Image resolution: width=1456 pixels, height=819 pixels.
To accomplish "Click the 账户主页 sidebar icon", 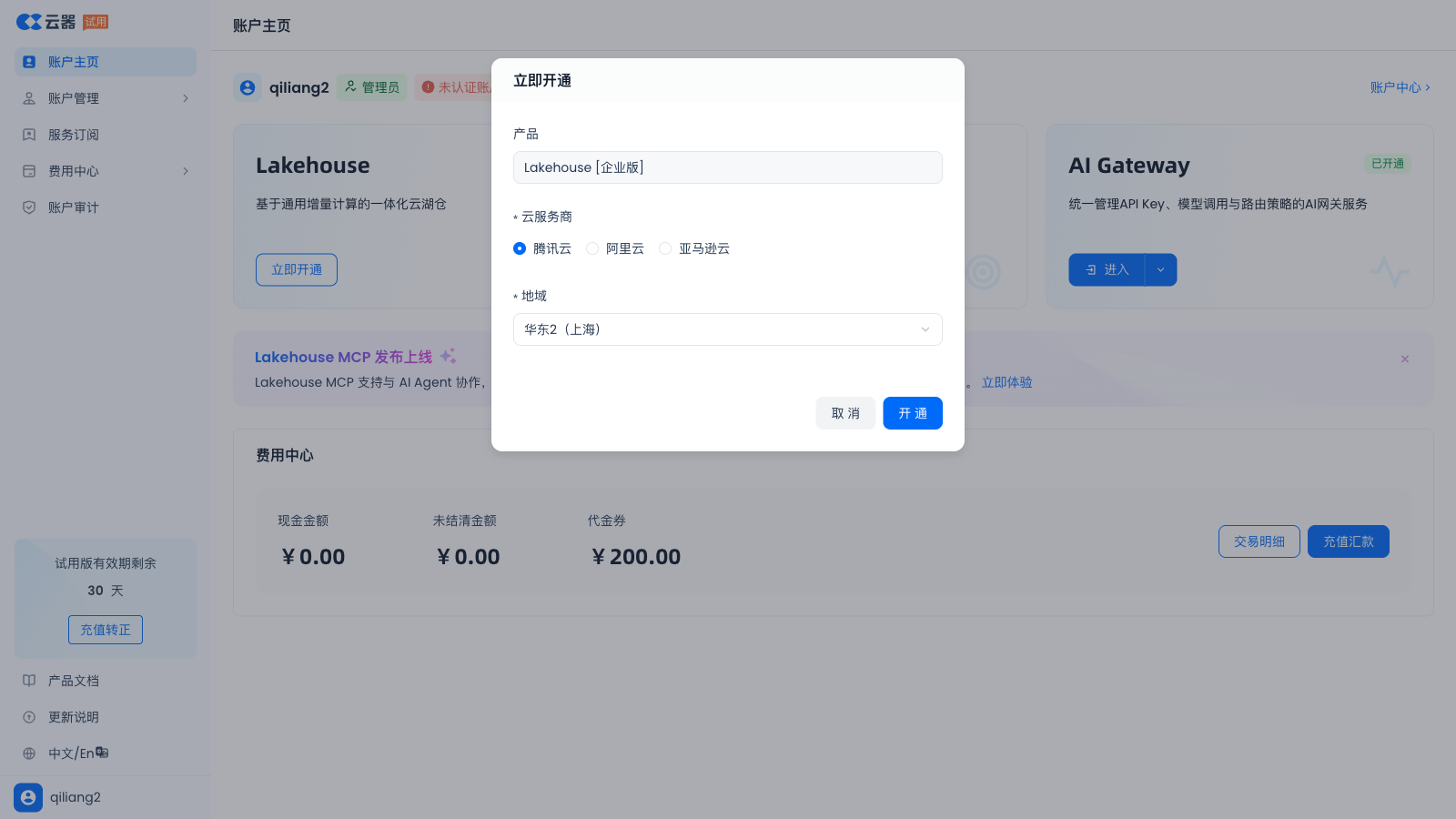I will point(29,62).
